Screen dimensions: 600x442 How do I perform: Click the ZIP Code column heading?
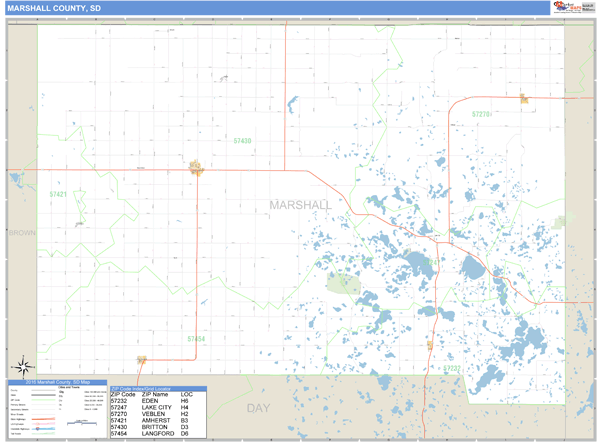[x=123, y=395]
